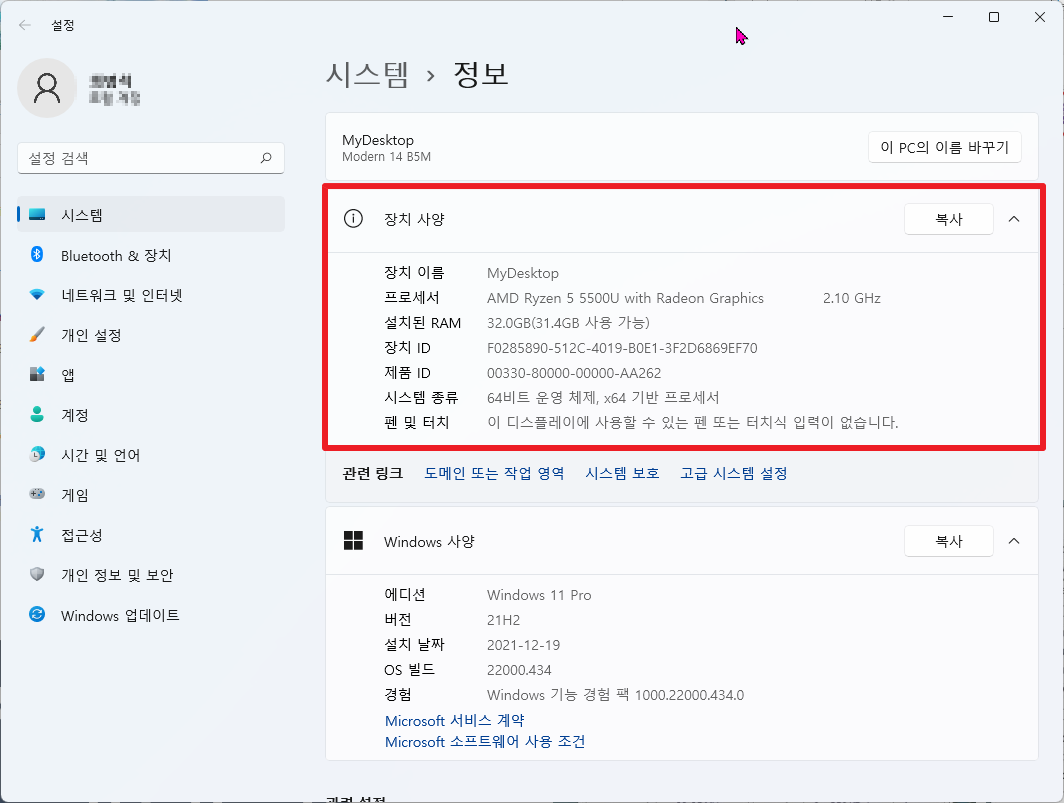This screenshot has height=803, width=1064.
Task: Open the 시스템 보호 link
Action: click(x=622, y=473)
